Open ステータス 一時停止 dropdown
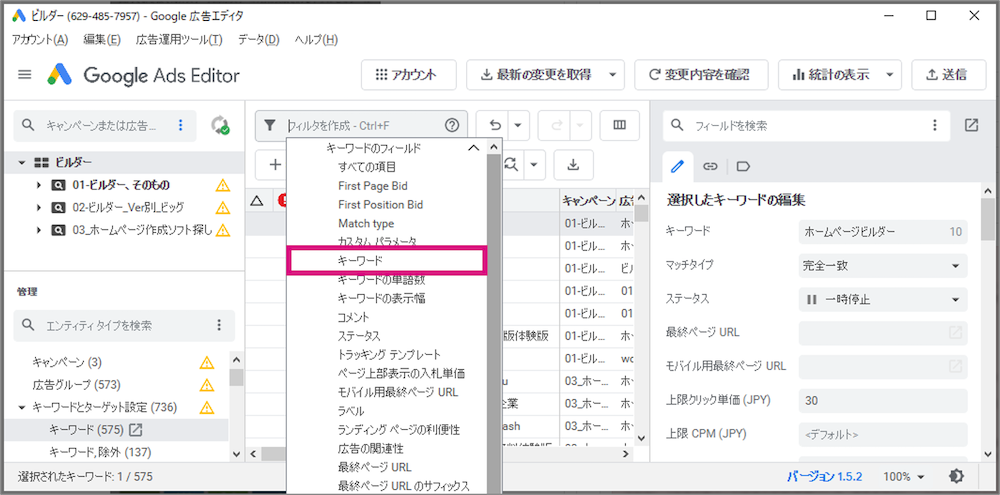The height and width of the screenshot is (495, 1000). pyautogui.click(x=883, y=299)
